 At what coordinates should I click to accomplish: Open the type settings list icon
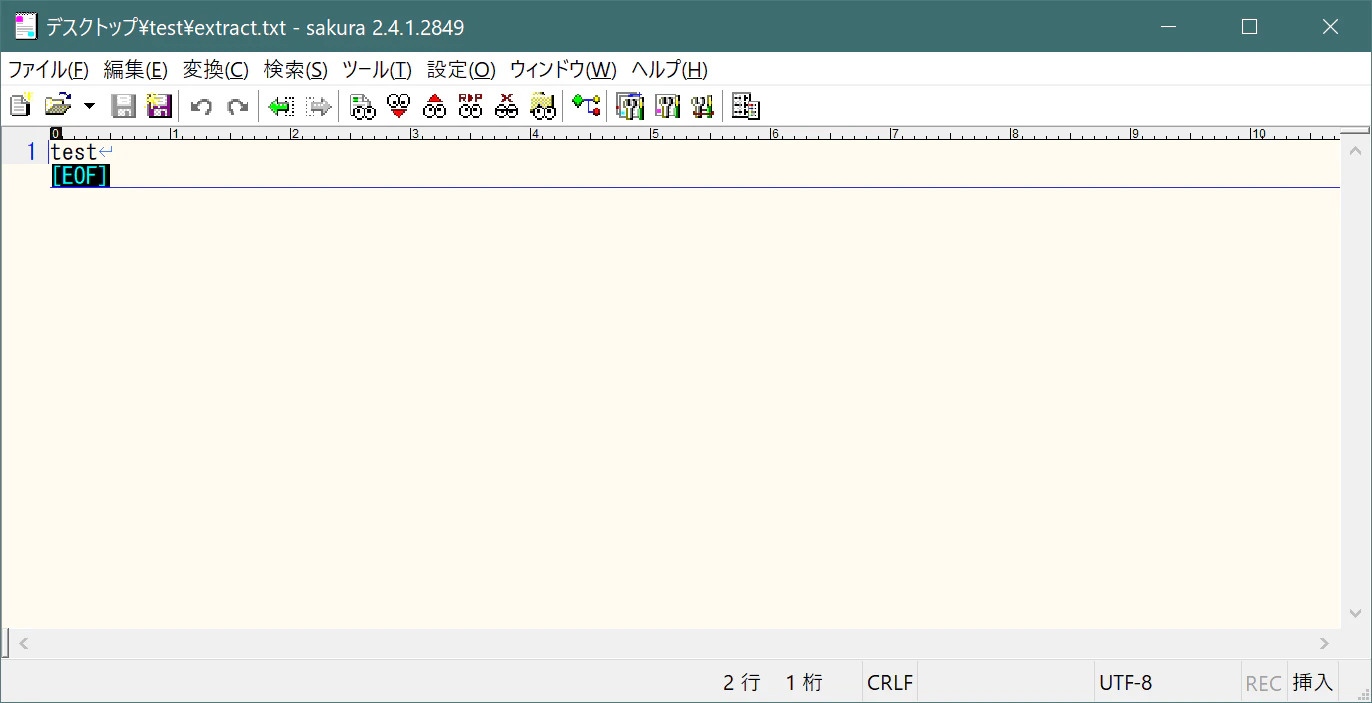click(630, 106)
